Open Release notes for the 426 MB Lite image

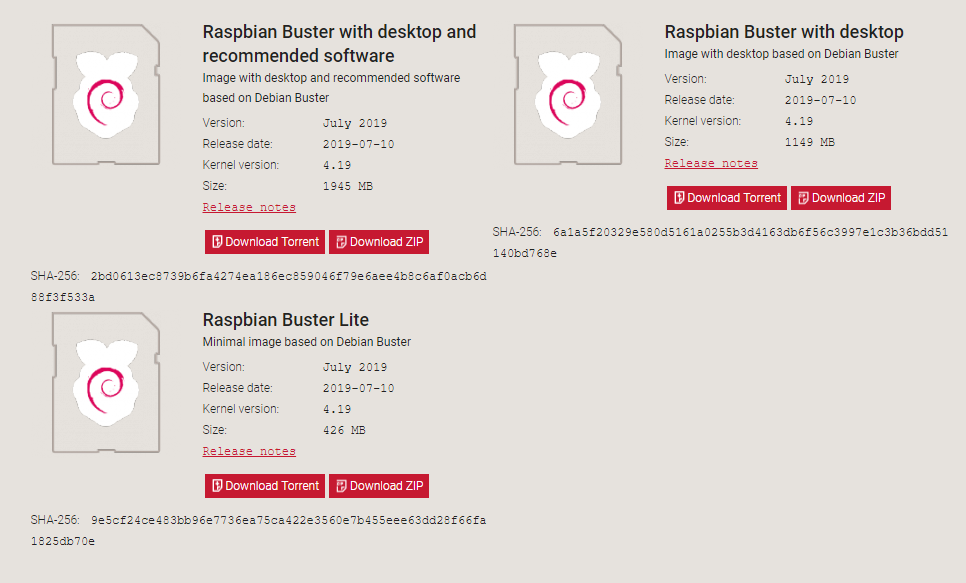249,452
